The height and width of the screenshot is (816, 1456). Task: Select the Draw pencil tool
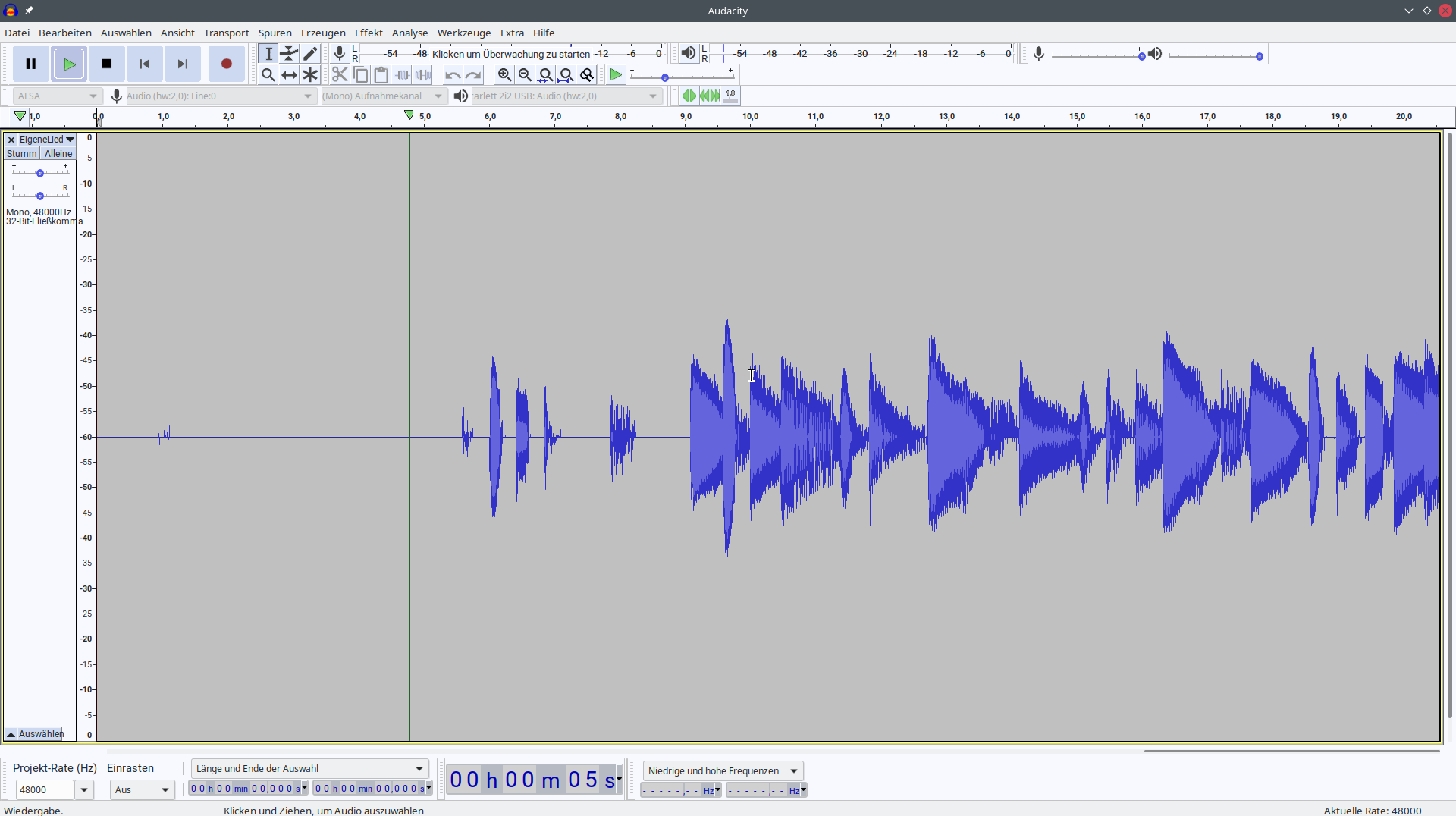click(x=310, y=53)
